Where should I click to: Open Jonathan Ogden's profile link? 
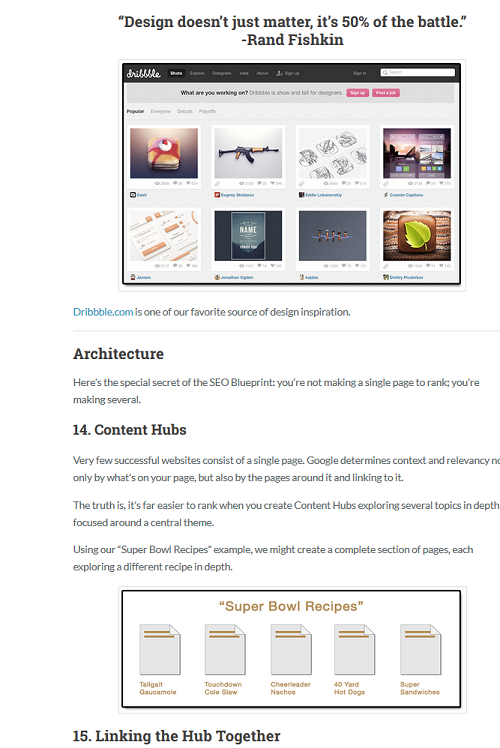[237, 277]
